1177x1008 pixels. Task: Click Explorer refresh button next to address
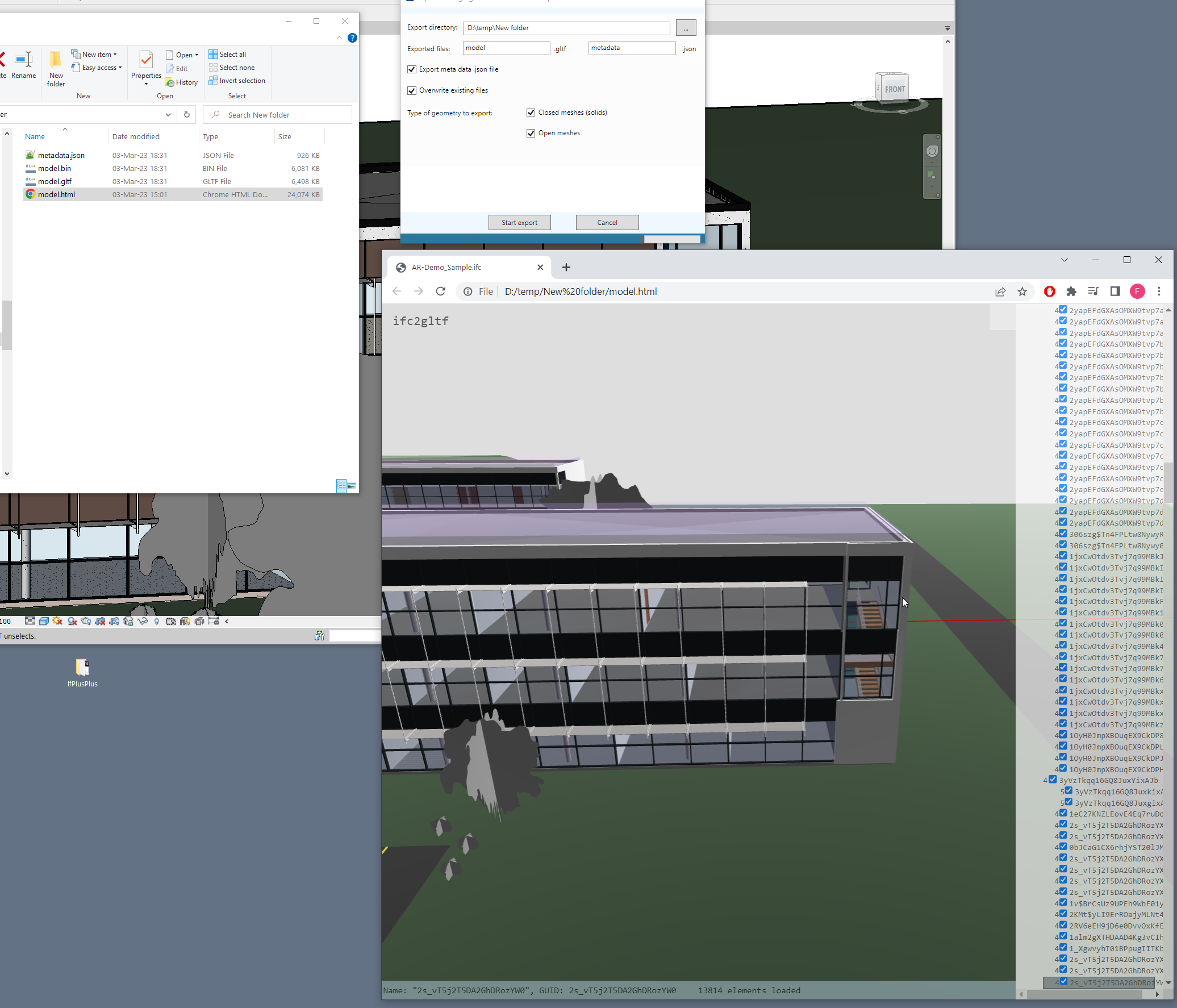186,114
